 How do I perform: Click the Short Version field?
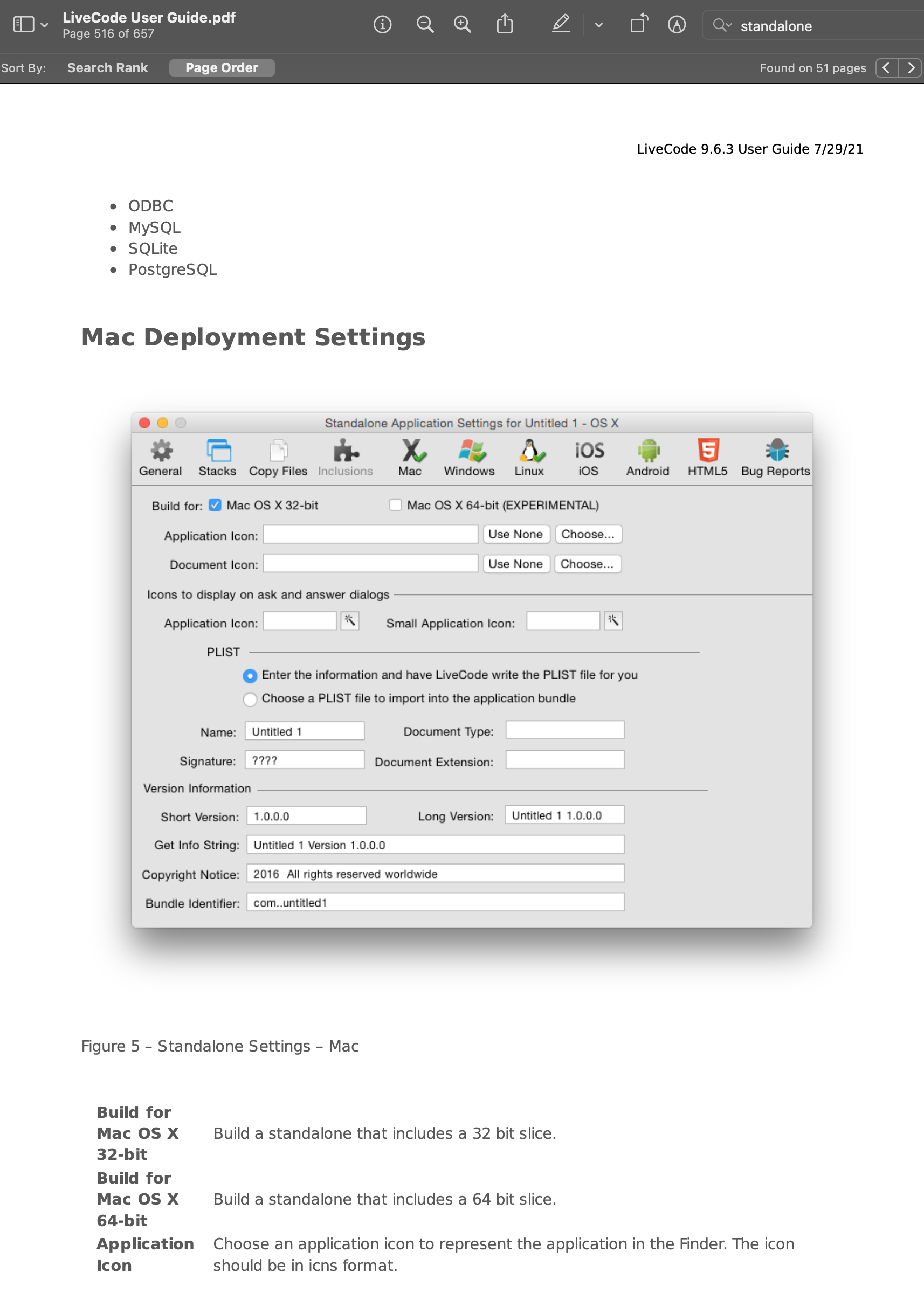[307, 816]
